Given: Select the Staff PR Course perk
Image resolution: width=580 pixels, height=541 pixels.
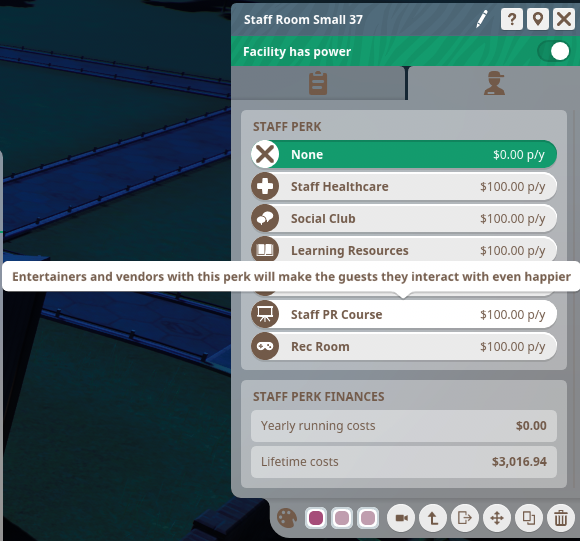Looking at the screenshot, I should 404,314.
